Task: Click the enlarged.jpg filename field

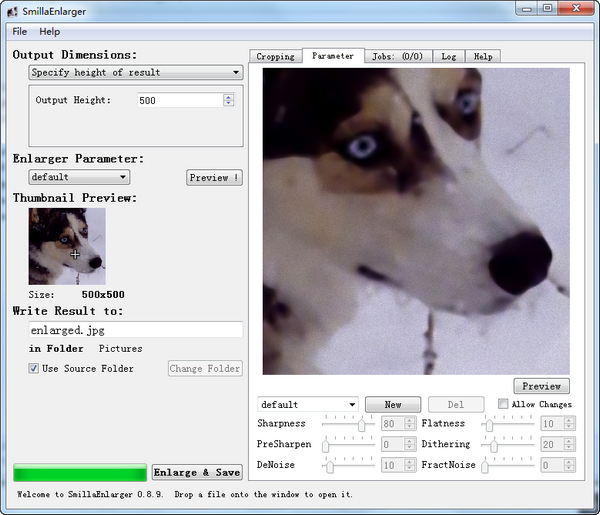Action: [x=135, y=329]
